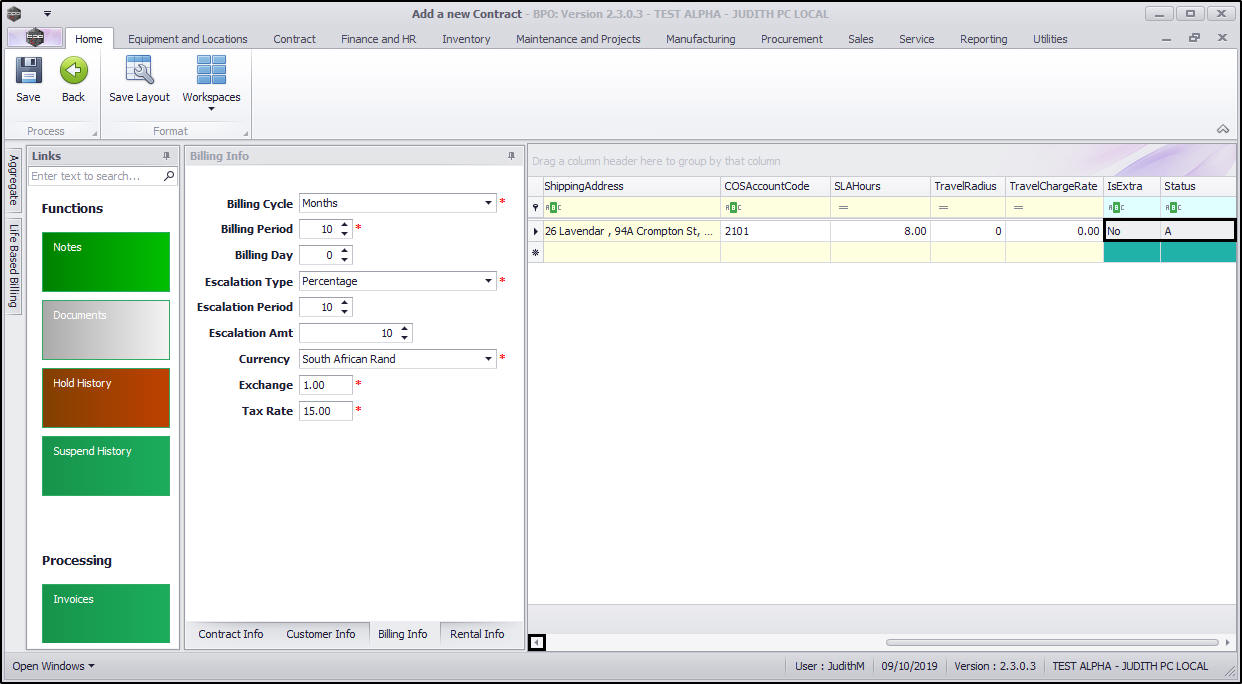
Task: Open the Inventory ribbon tab
Action: [466, 39]
